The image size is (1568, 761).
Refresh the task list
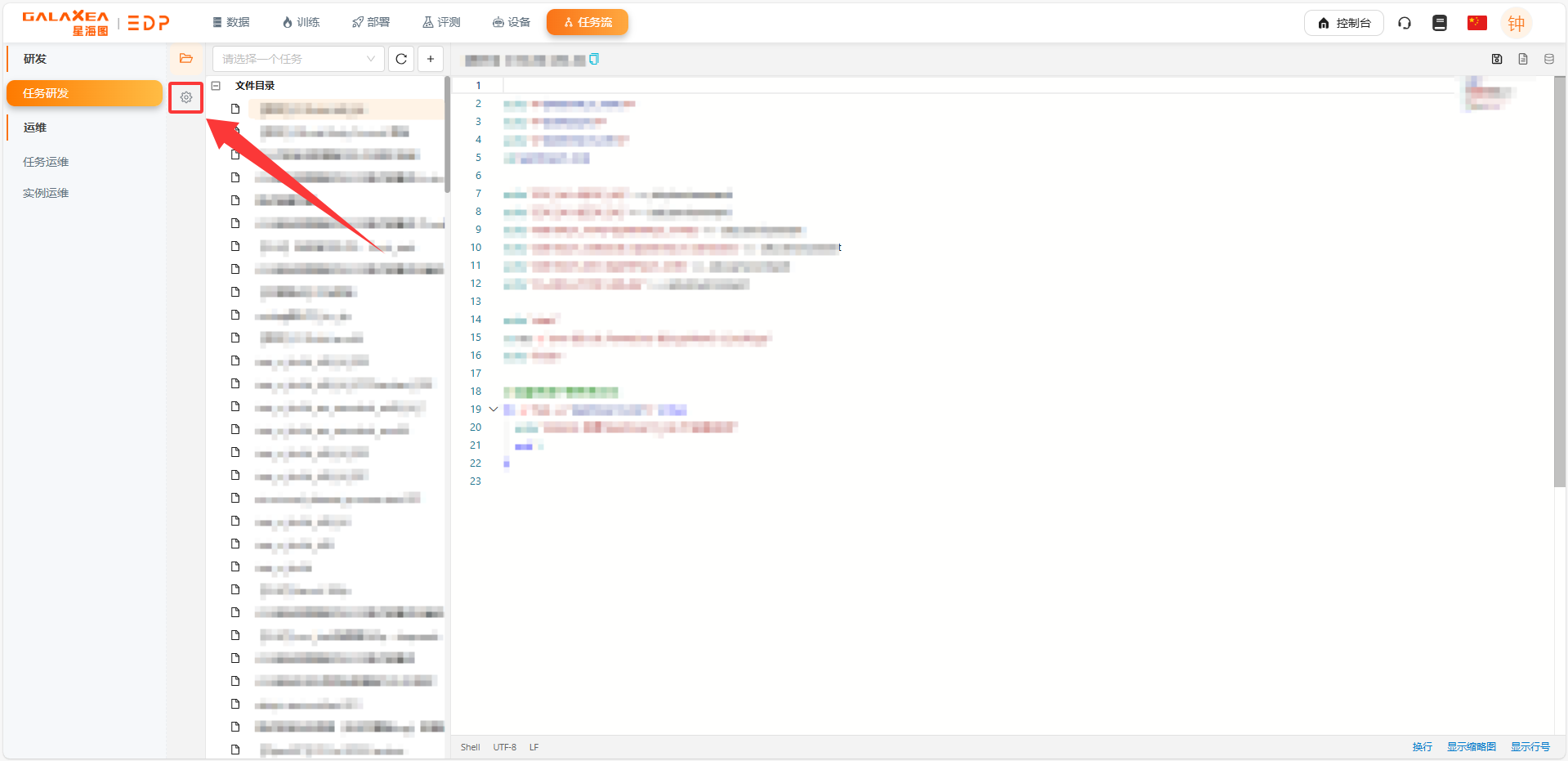coord(401,59)
